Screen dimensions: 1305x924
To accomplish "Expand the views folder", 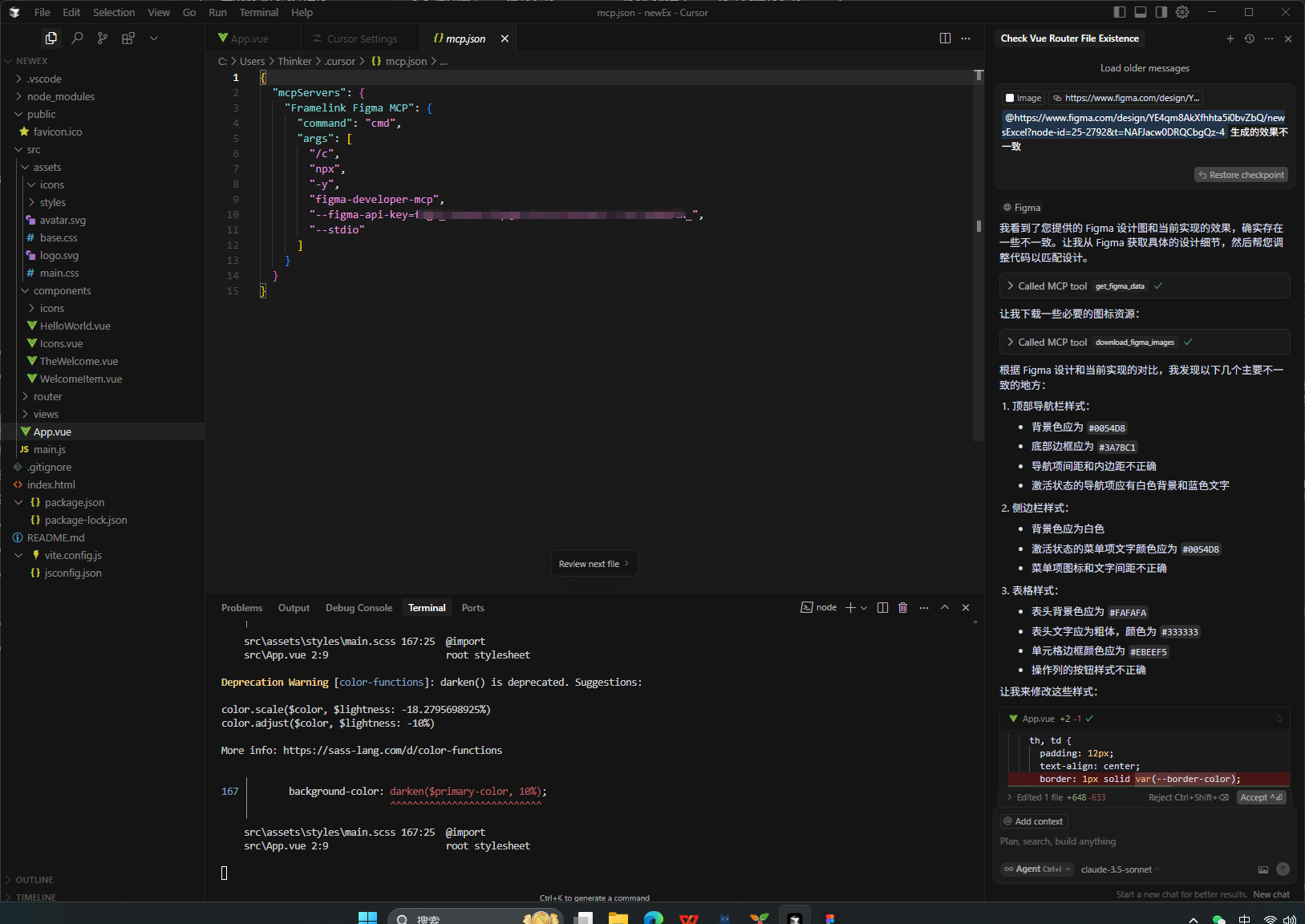I will tap(46, 414).
